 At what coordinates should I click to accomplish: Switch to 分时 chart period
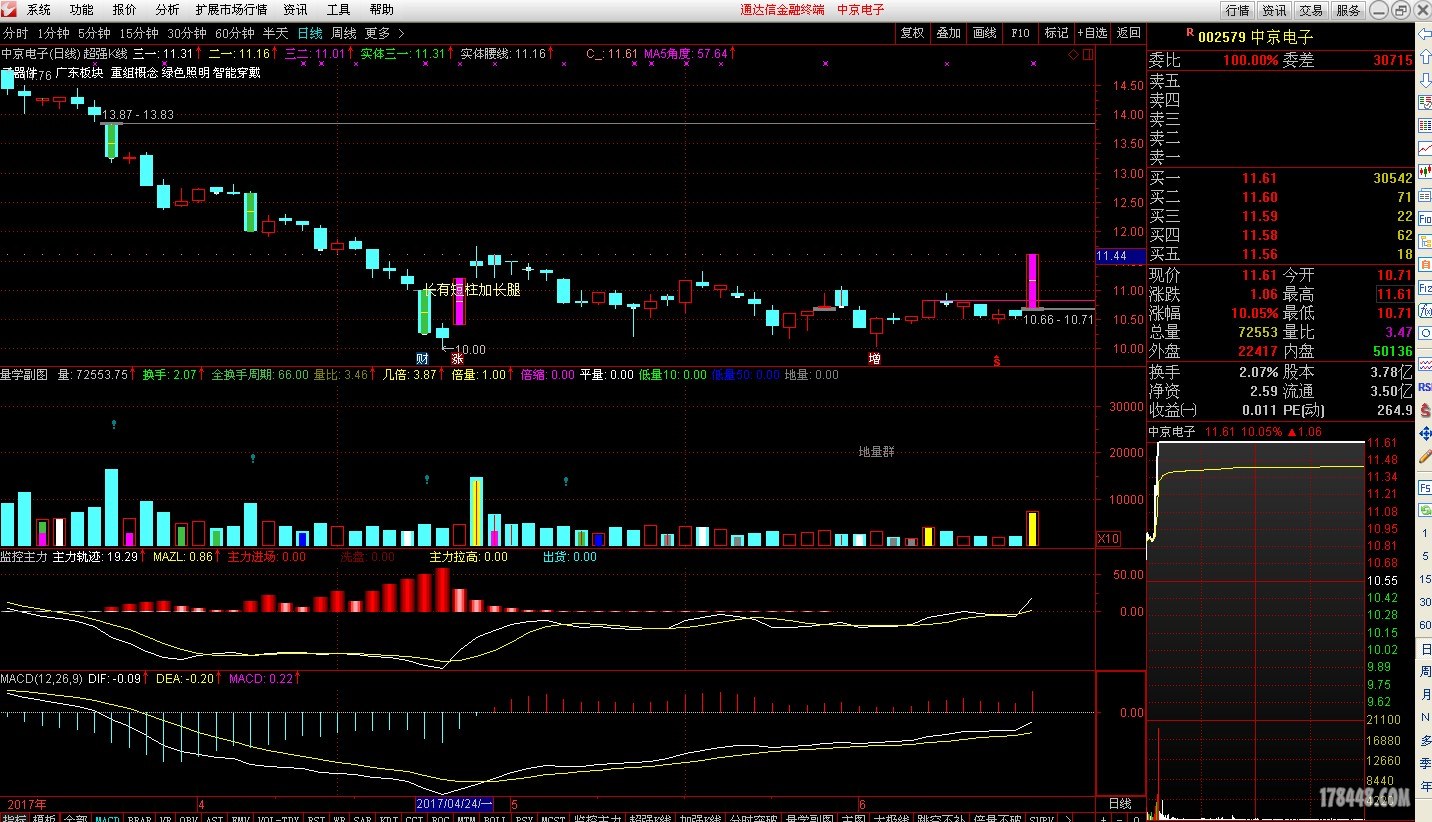tap(15, 33)
